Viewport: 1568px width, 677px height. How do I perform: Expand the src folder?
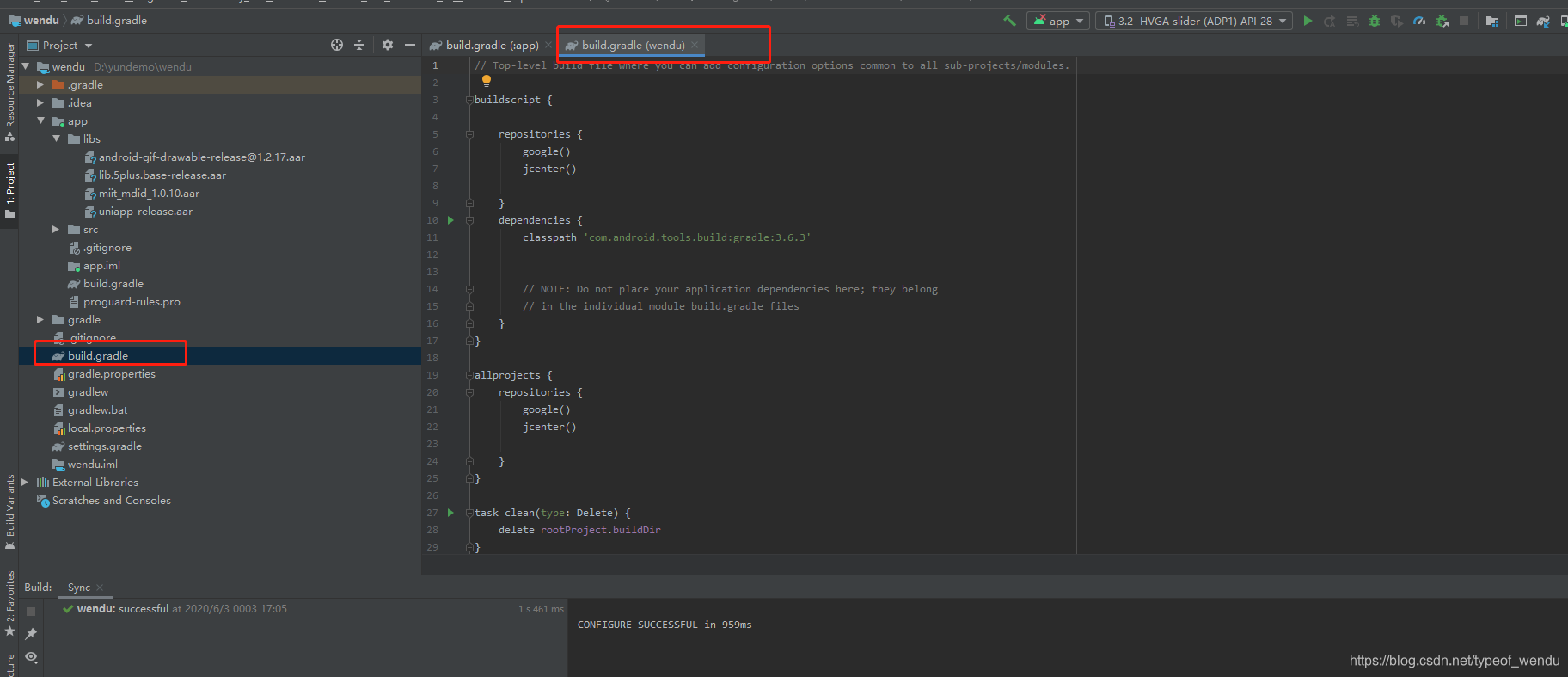point(56,229)
